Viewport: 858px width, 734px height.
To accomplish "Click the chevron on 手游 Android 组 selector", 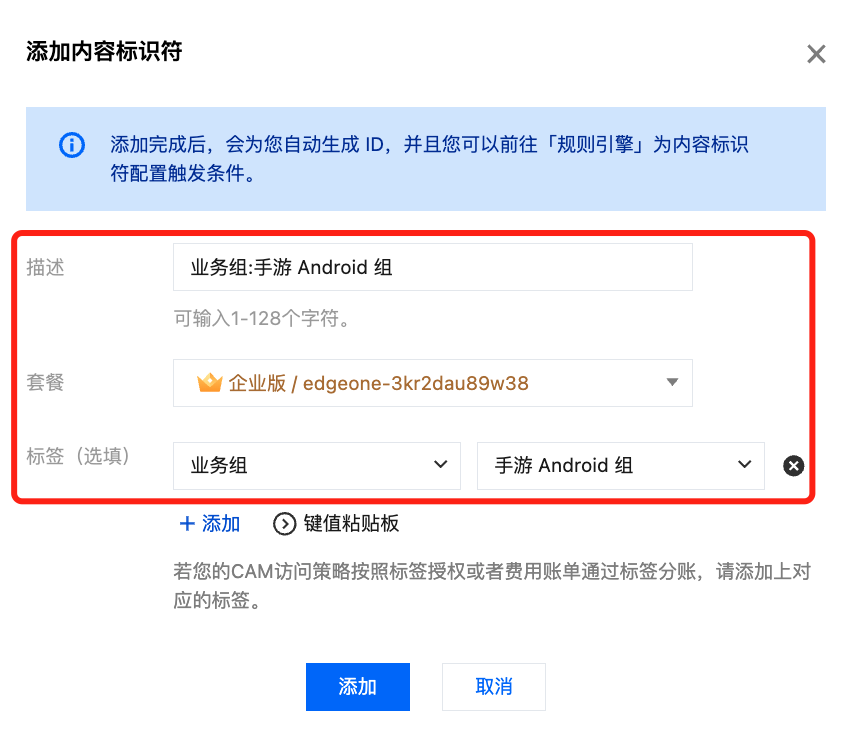I will pos(744,465).
